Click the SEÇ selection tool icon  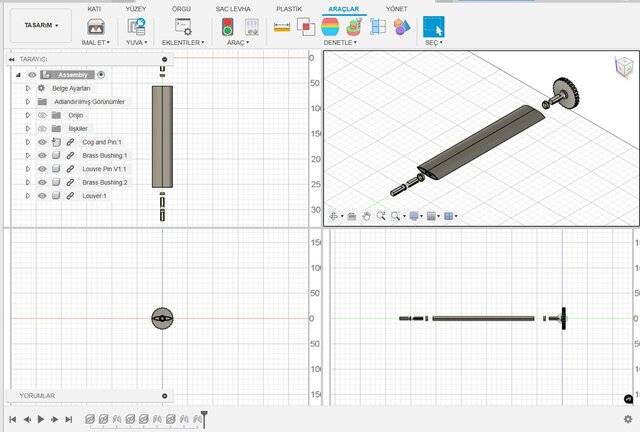point(432,26)
